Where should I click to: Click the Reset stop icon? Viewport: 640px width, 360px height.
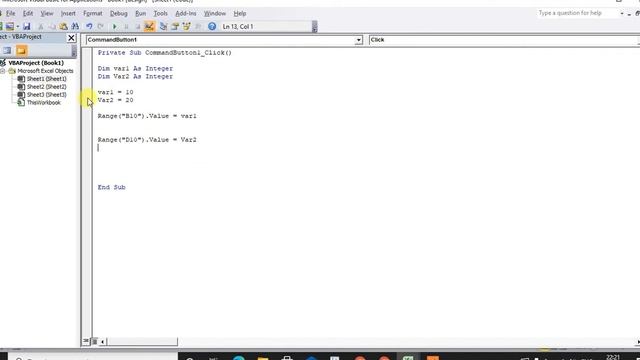point(138,27)
